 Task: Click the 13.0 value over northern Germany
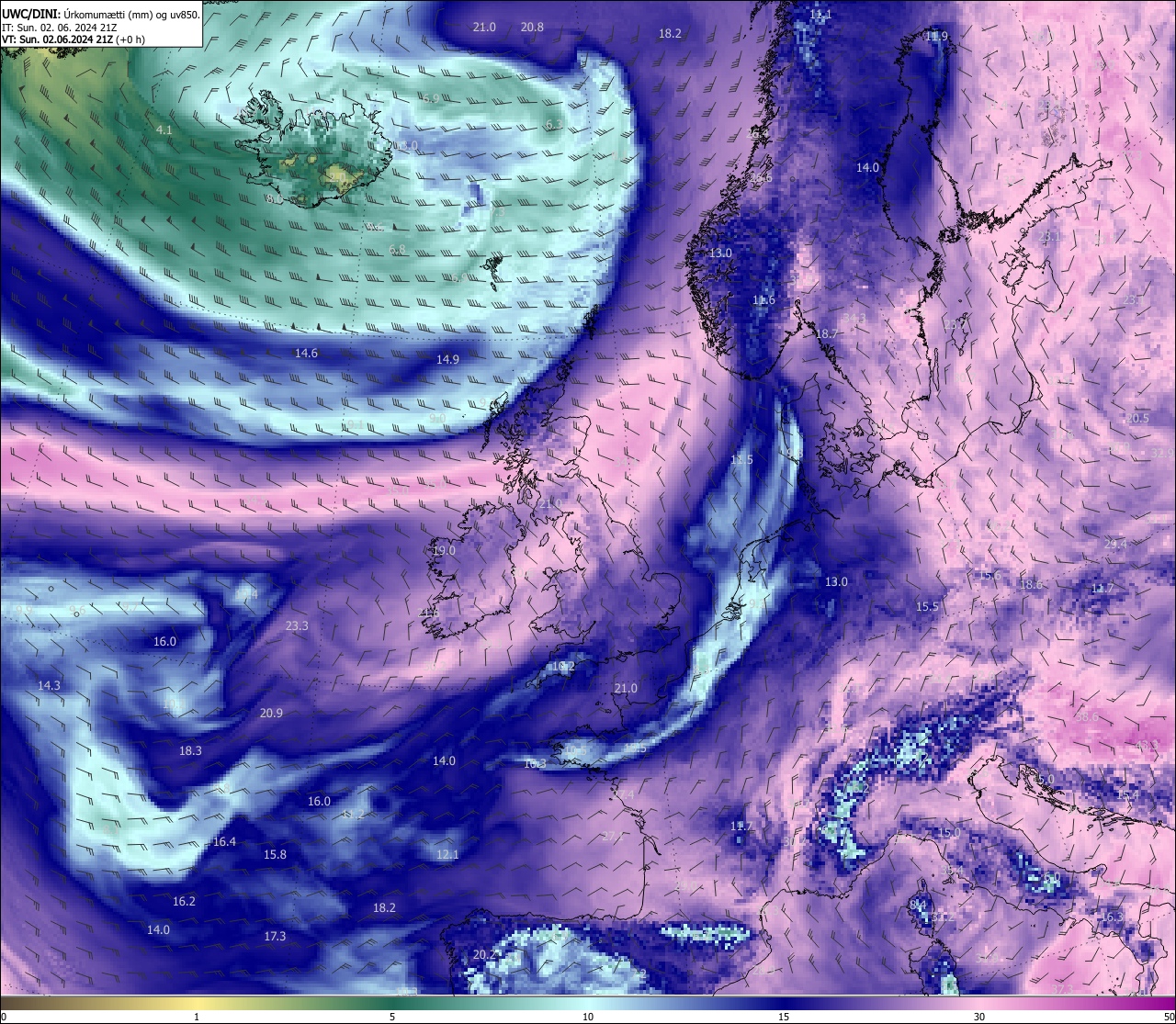pyautogui.click(x=835, y=582)
